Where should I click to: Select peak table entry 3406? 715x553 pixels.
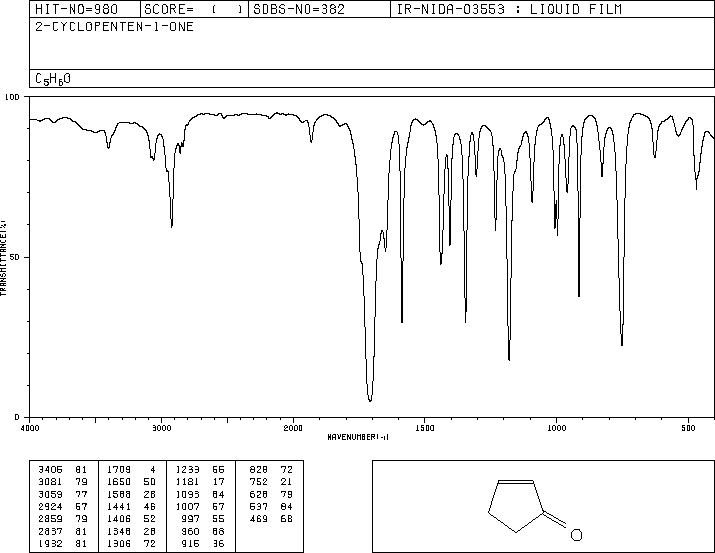point(50,470)
